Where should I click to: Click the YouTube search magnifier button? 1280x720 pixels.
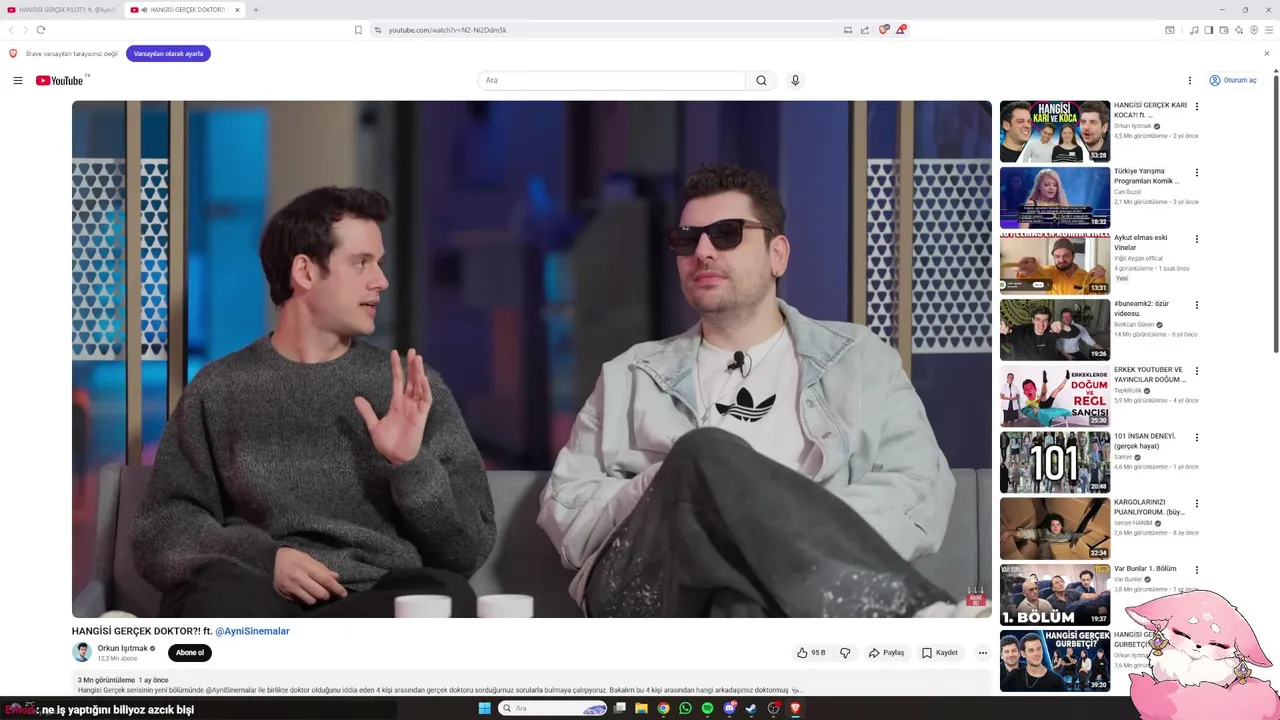tap(761, 80)
